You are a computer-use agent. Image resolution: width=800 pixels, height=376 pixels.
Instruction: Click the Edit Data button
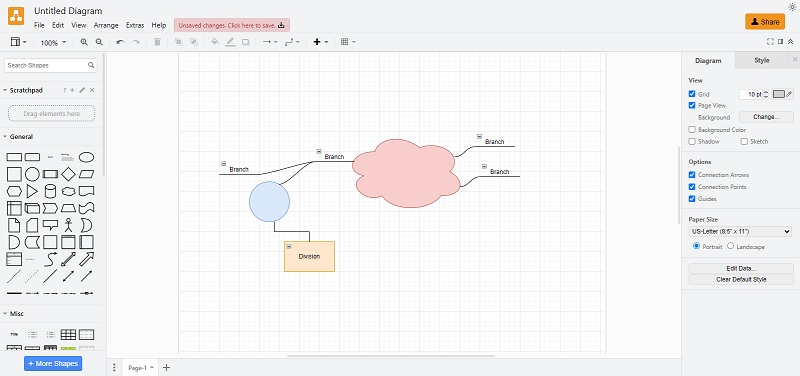(x=741, y=268)
